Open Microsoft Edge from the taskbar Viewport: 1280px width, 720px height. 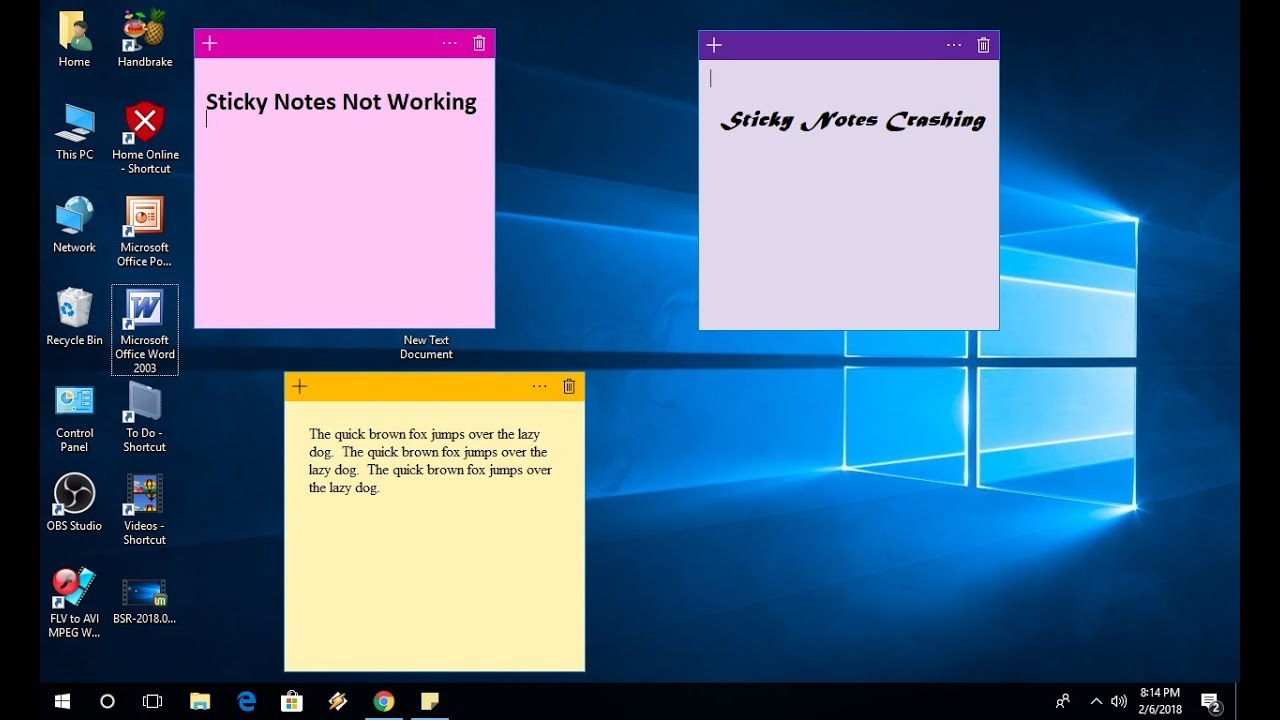click(x=245, y=701)
